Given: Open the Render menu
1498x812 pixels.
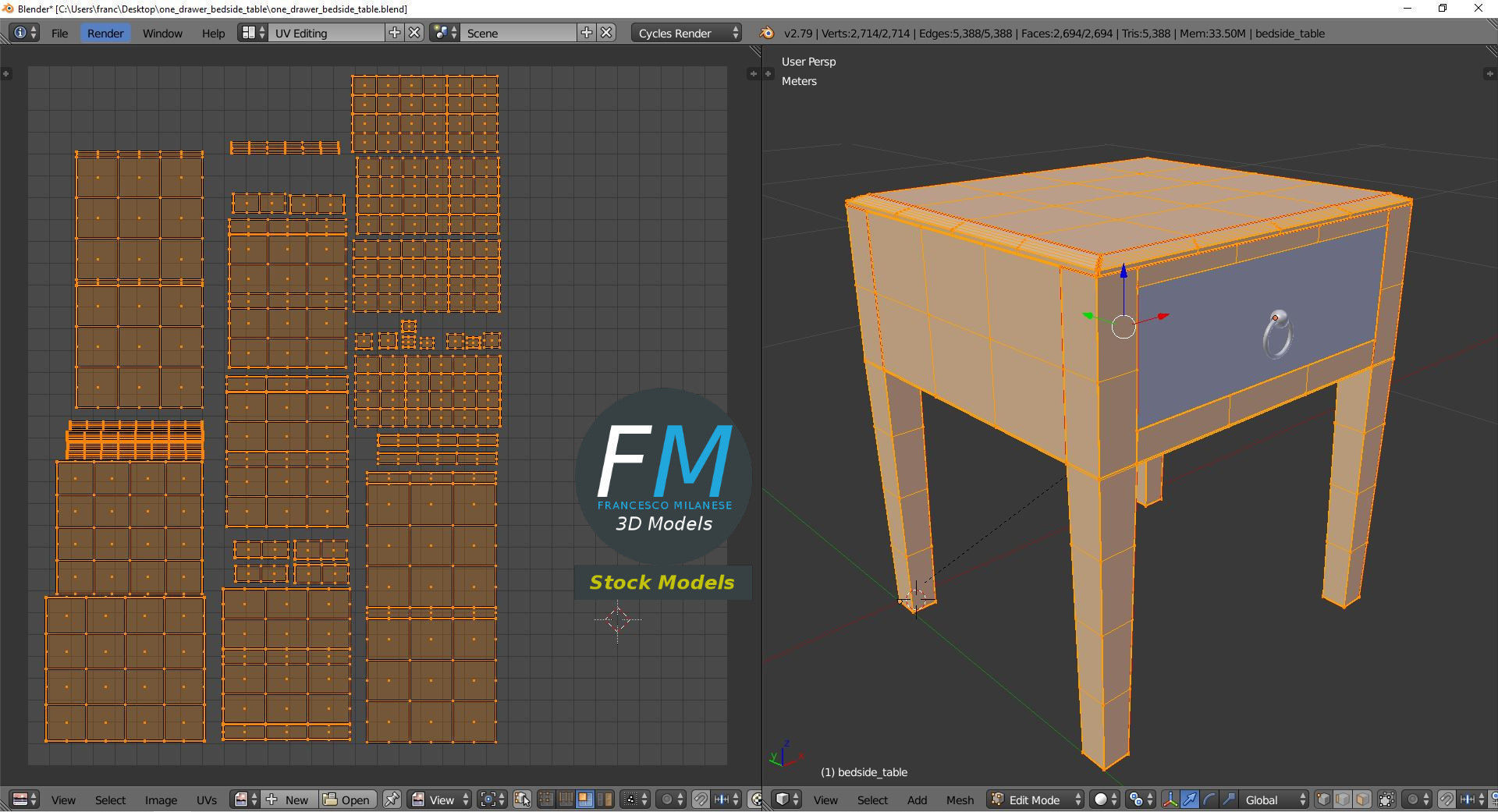Looking at the screenshot, I should click(105, 33).
